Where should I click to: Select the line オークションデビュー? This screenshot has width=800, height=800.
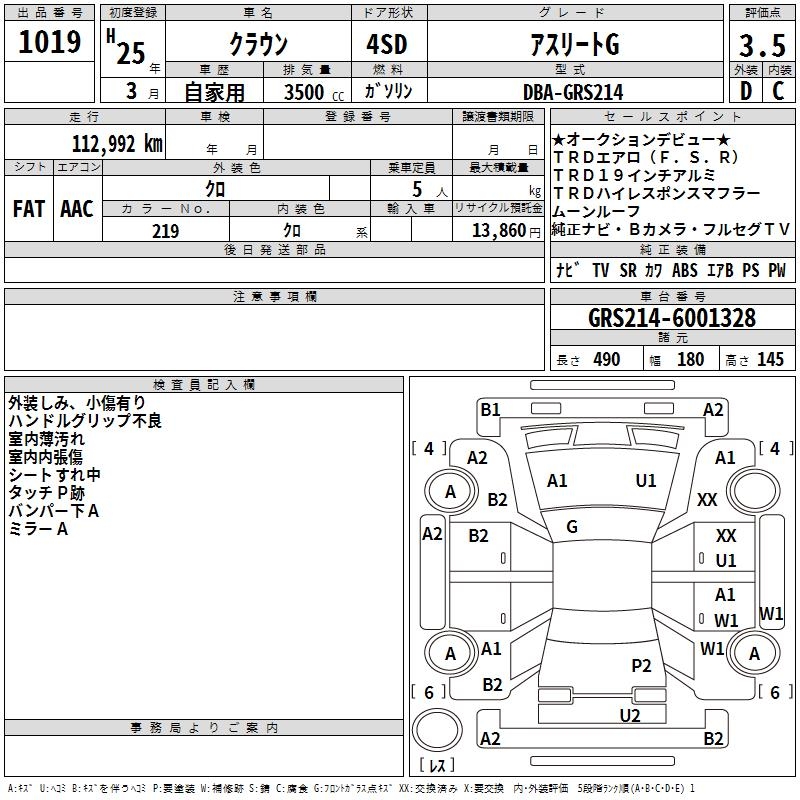point(641,139)
